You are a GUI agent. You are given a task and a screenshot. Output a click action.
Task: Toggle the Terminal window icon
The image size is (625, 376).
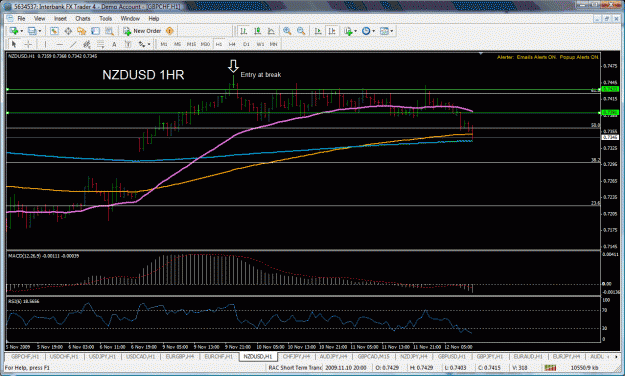tap(95, 31)
